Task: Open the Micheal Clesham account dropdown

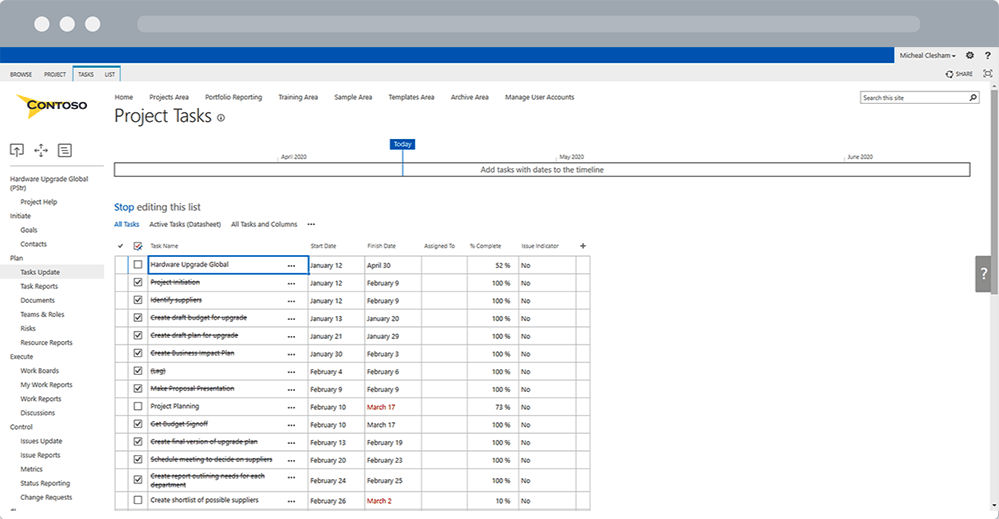Action: tap(928, 55)
